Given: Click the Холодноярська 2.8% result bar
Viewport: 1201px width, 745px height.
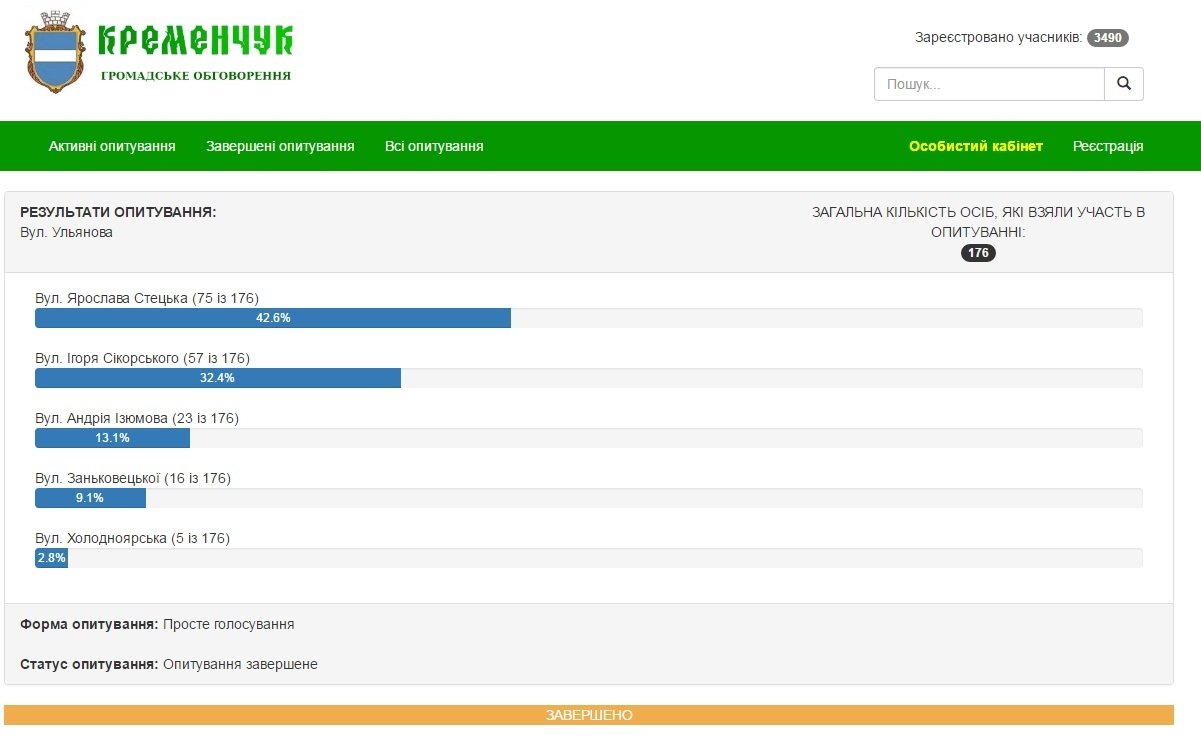Looking at the screenshot, I should point(51,558).
